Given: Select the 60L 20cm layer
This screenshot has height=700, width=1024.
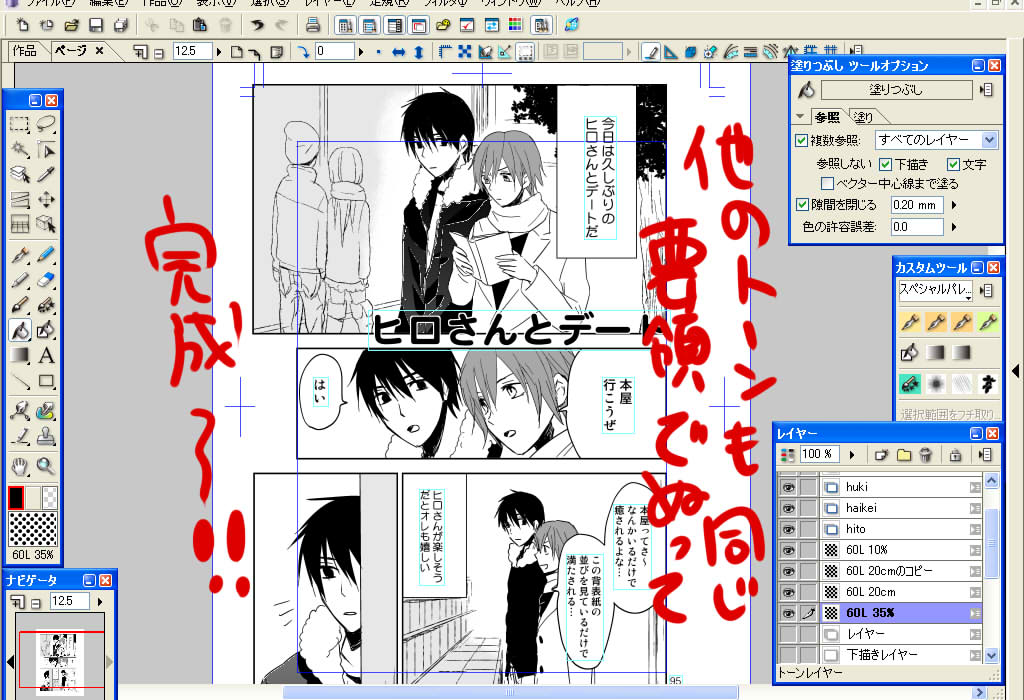Looking at the screenshot, I should click(901, 592).
